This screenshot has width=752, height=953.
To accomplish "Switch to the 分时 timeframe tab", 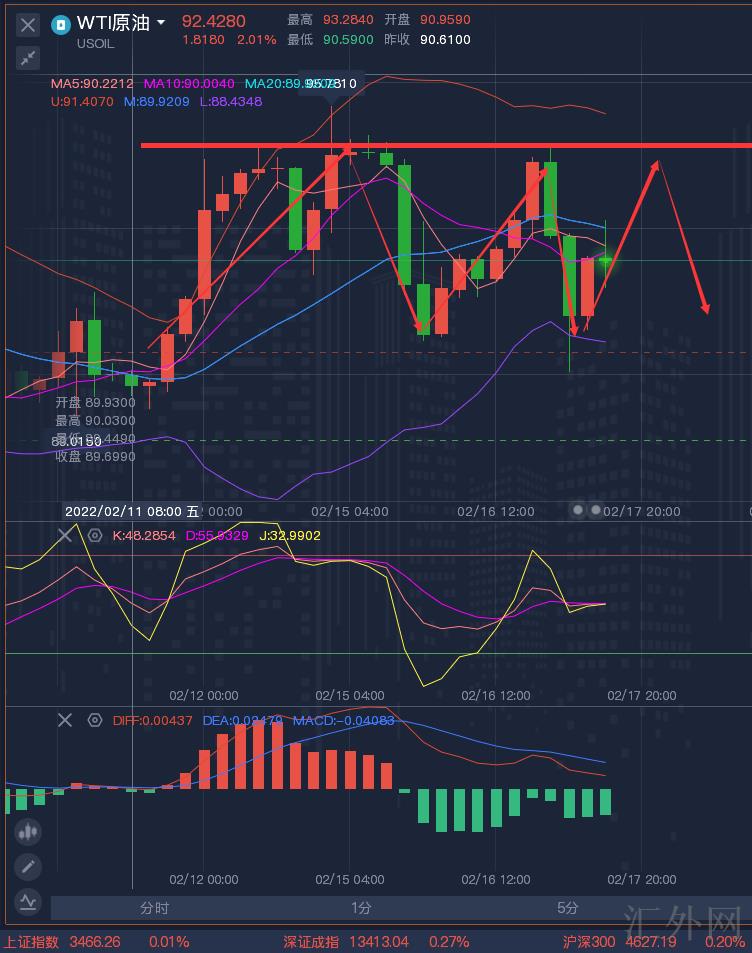I will [x=154, y=908].
